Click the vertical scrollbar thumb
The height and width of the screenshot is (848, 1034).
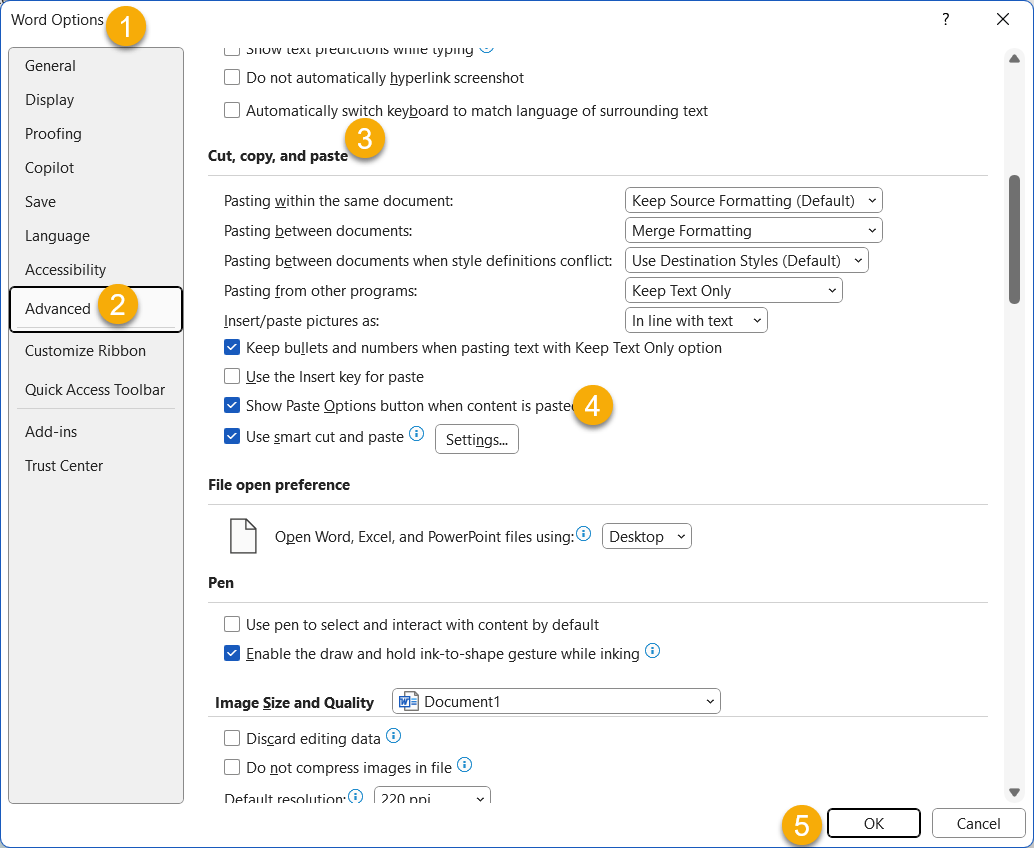pos(1014,238)
